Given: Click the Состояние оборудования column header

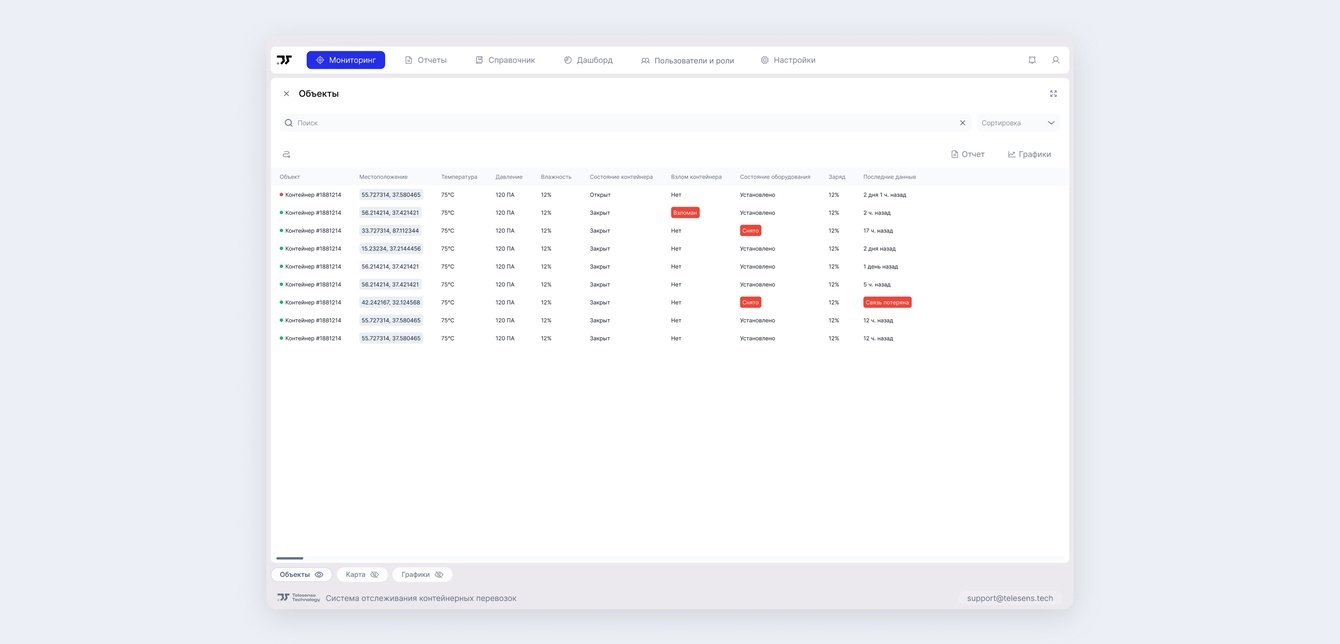Looking at the screenshot, I should click(775, 177).
